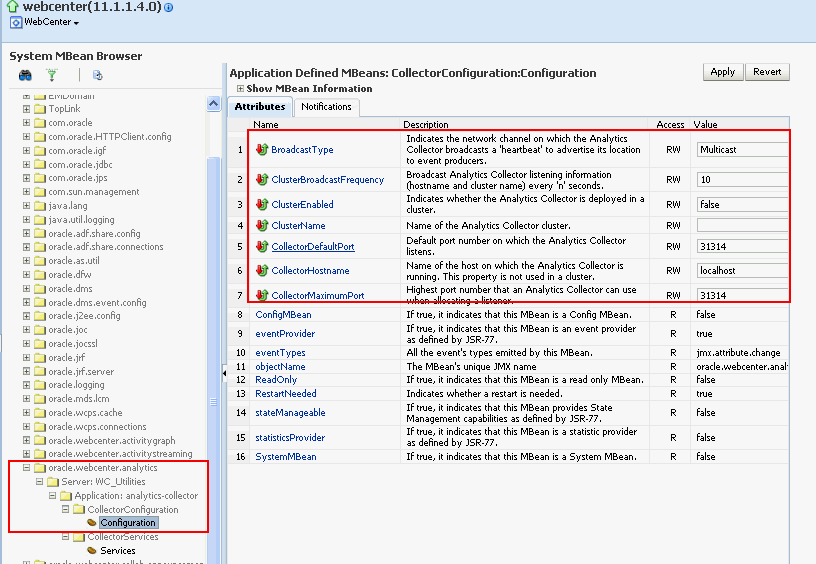Viewport: 816px width, 564px height.
Task: Click the empty ClusterName value field
Action: [742, 225]
